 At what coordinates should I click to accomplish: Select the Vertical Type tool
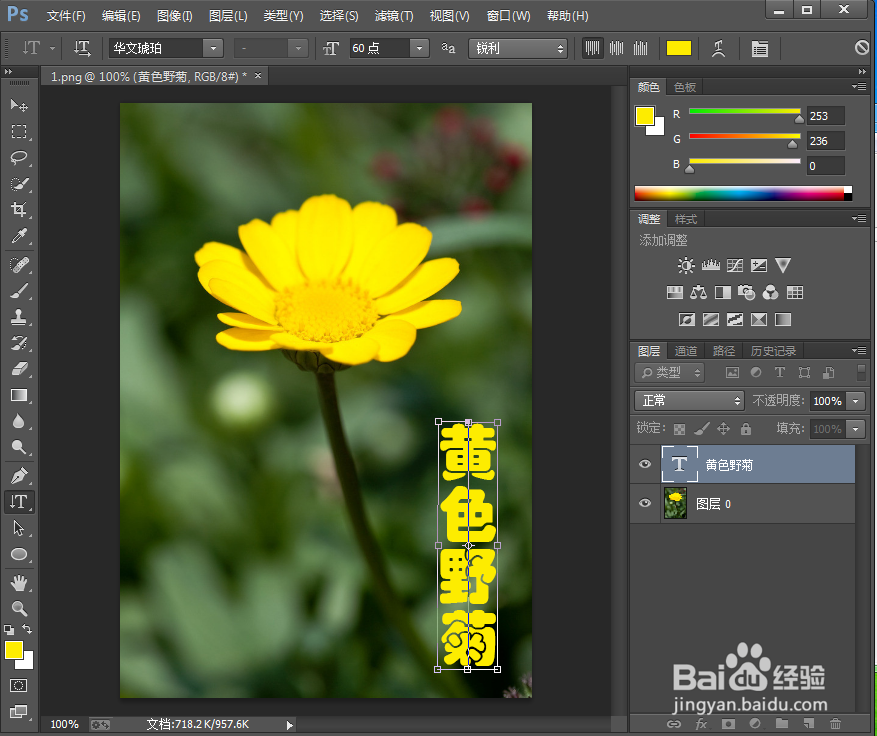(18, 502)
